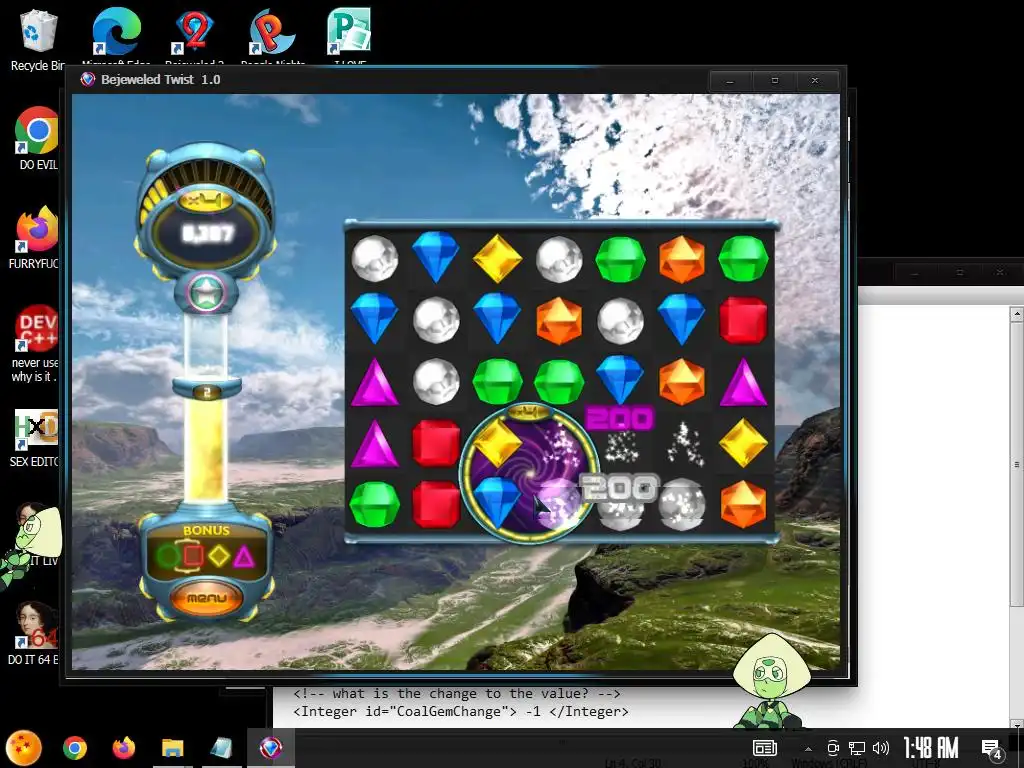The width and height of the screenshot is (1024, 768).
Task: Click the Start button on the taskbar
Action: point(24,748)
